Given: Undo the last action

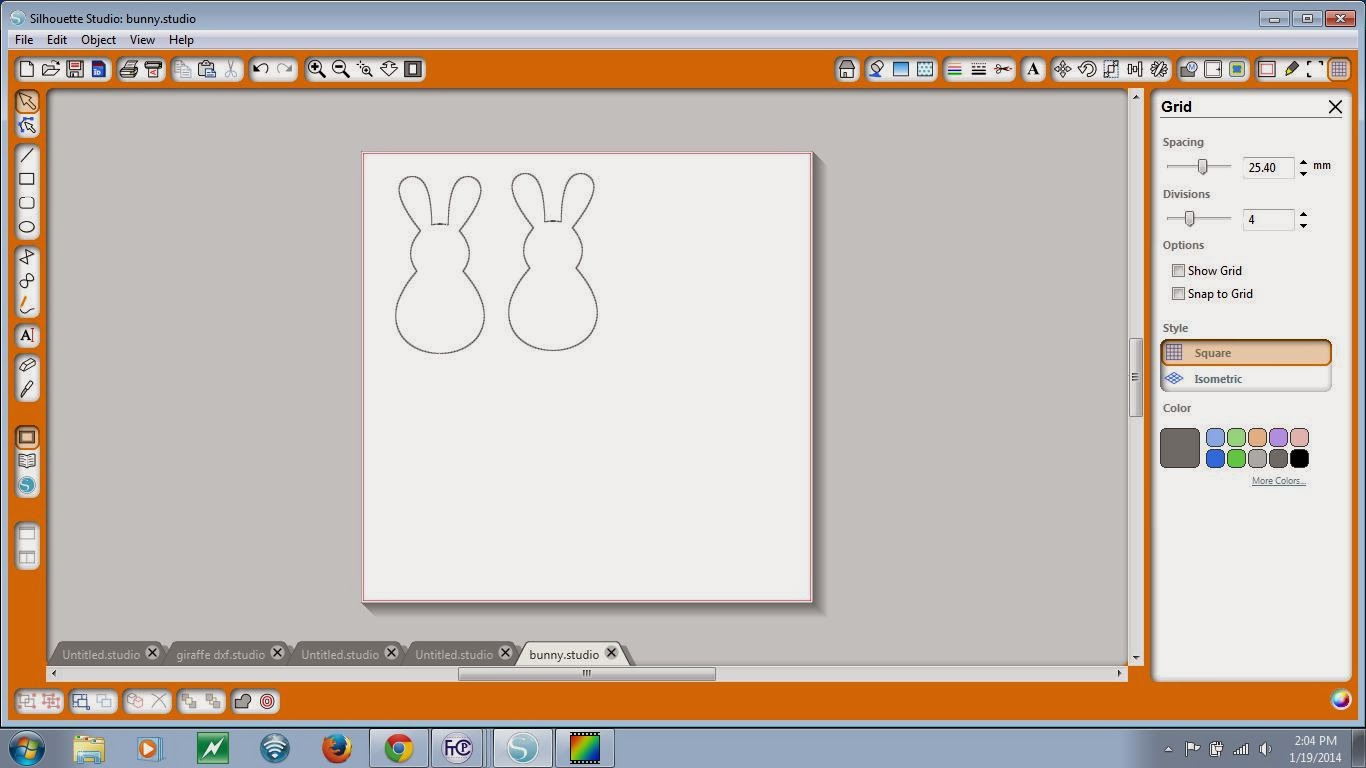Looking at the screenshot, I should (x=261, y=69).
